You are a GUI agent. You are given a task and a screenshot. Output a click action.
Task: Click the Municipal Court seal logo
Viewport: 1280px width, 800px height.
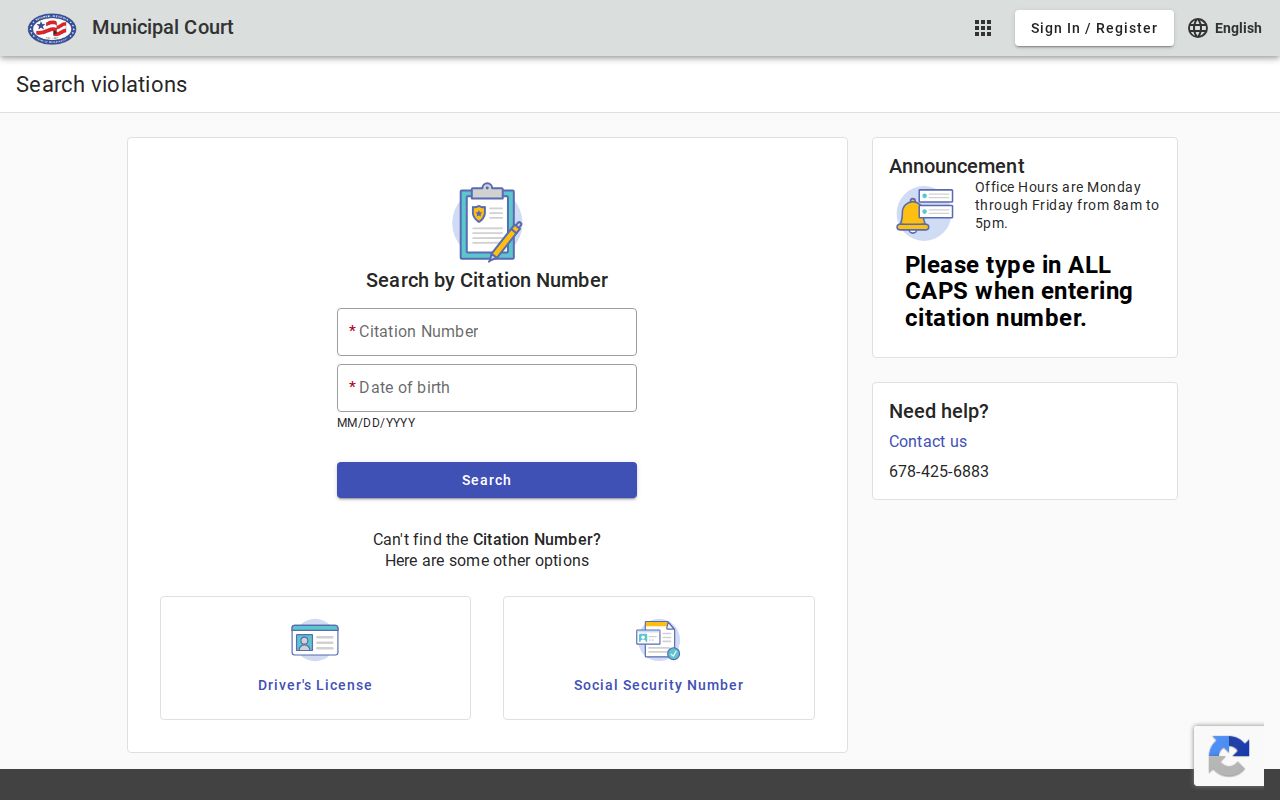(x=52, y=28)
